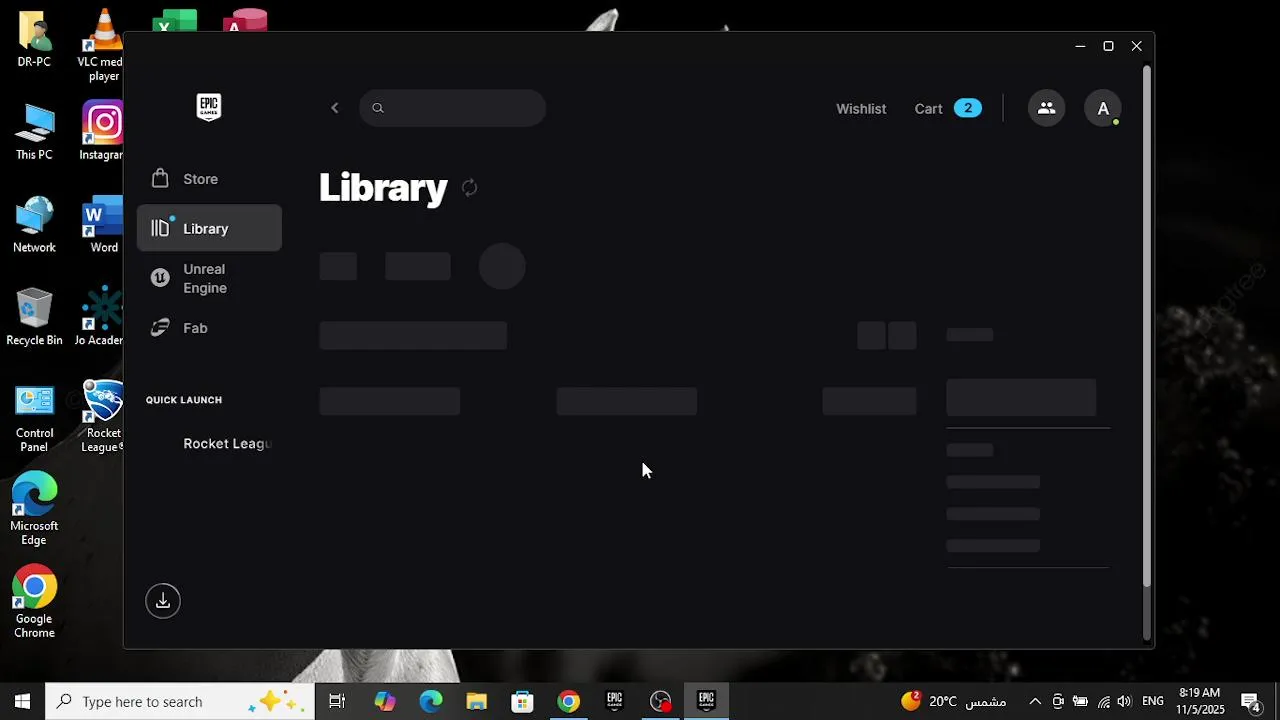Click the Epic Games logo
The image size is (1280, 720).
(209, 107)
